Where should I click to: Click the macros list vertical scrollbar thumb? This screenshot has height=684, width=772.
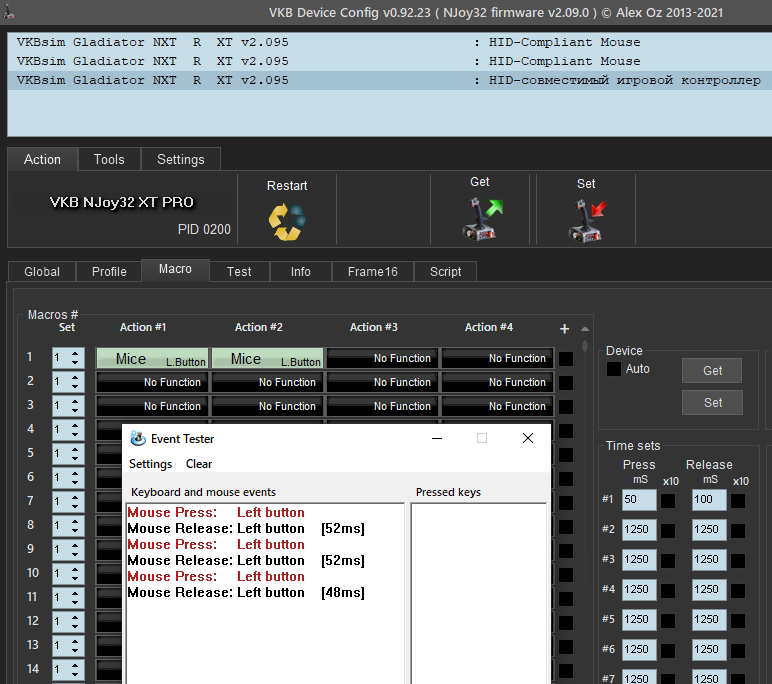pyautogui.click(x=585, y=346)
